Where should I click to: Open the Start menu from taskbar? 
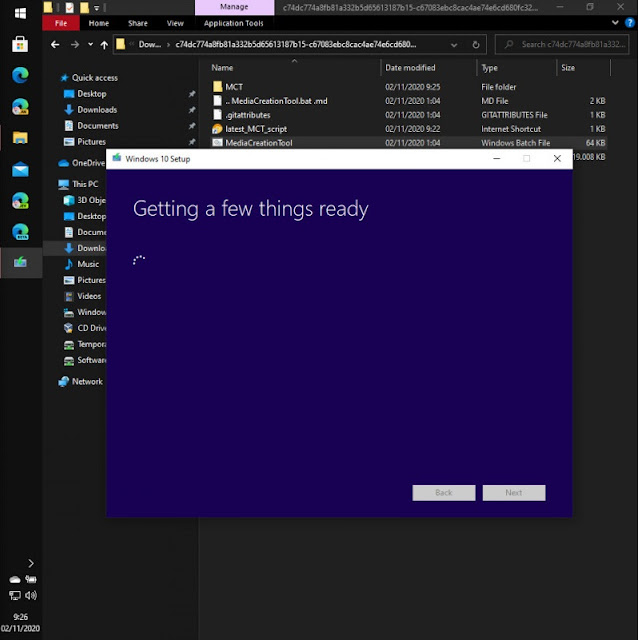coord(20,13)
